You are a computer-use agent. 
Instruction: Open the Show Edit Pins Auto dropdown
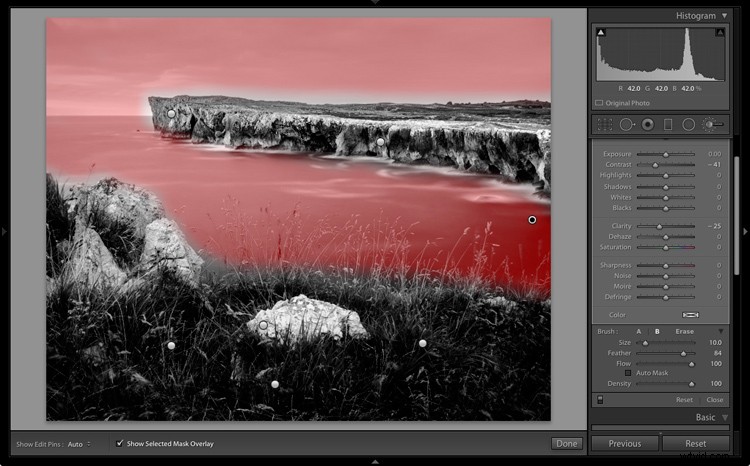[79, 444]
